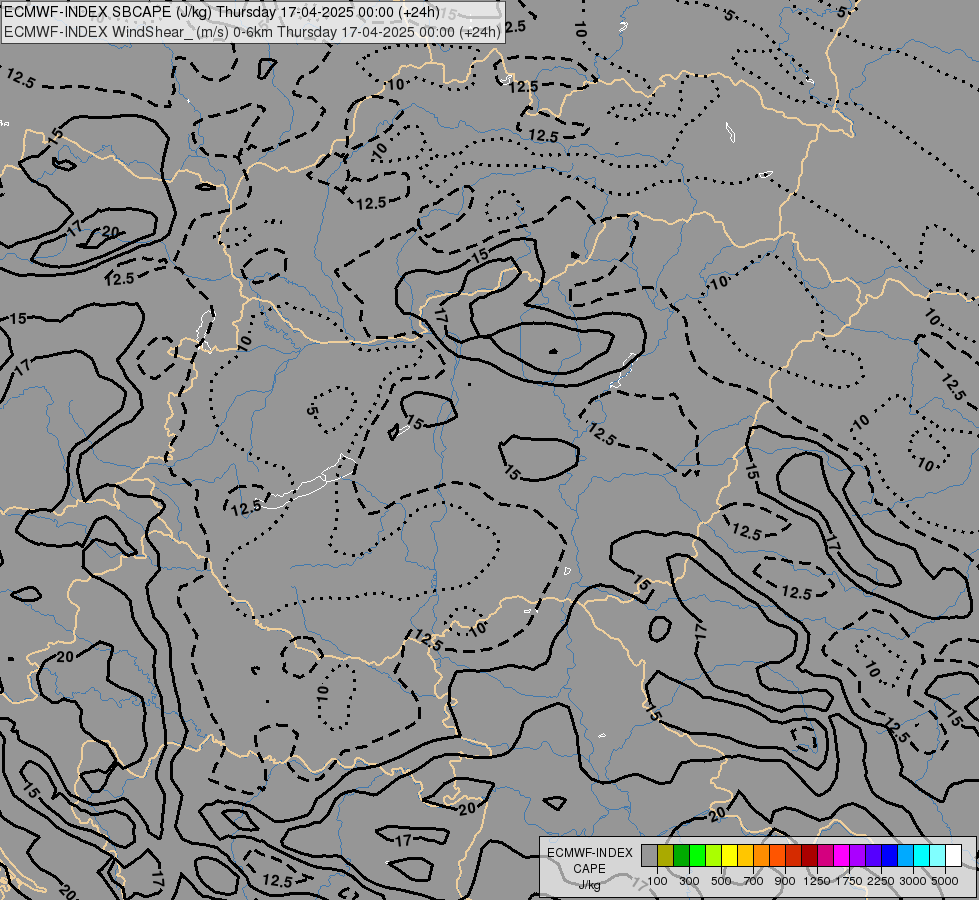Choose the bright green CAPE legend swatch

point(697,855)
